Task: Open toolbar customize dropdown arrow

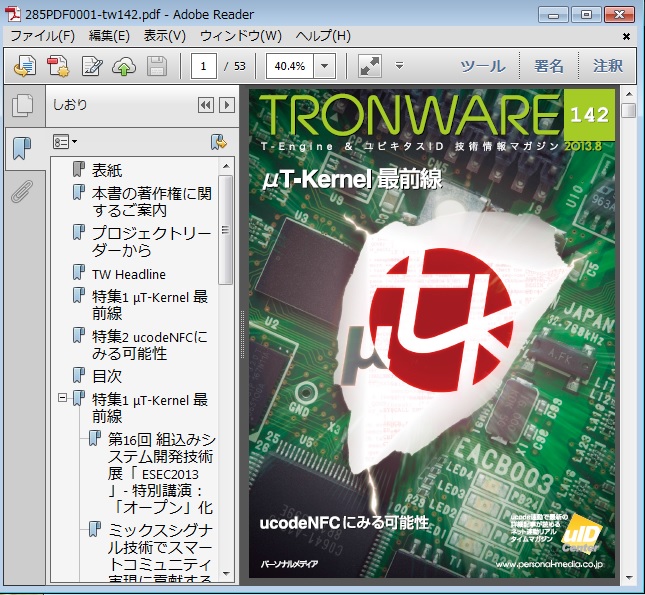Action: pyautogui.click(x=399, y=66)
